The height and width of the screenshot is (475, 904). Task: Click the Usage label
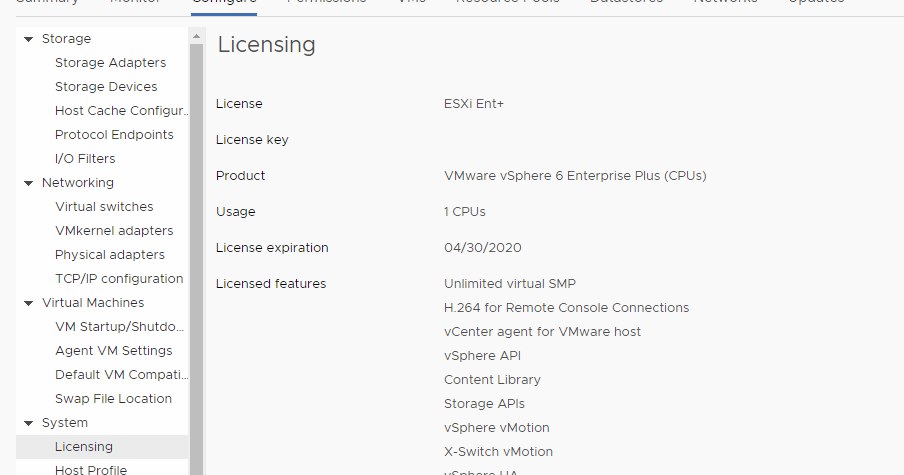tap(235, 212)
